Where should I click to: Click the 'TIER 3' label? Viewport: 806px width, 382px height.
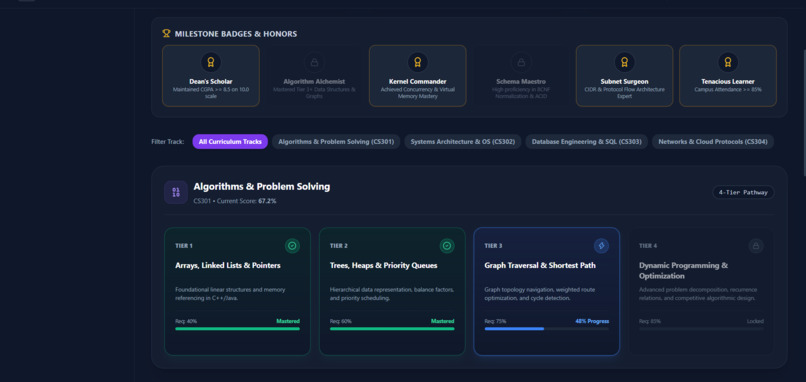(x=493, y=246)
